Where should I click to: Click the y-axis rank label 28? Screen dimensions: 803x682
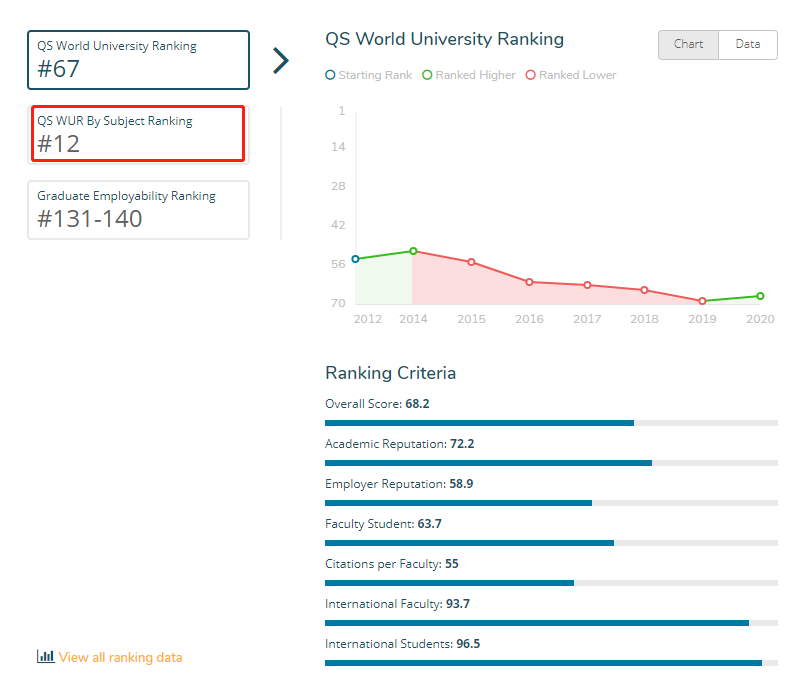coord(338,186)
